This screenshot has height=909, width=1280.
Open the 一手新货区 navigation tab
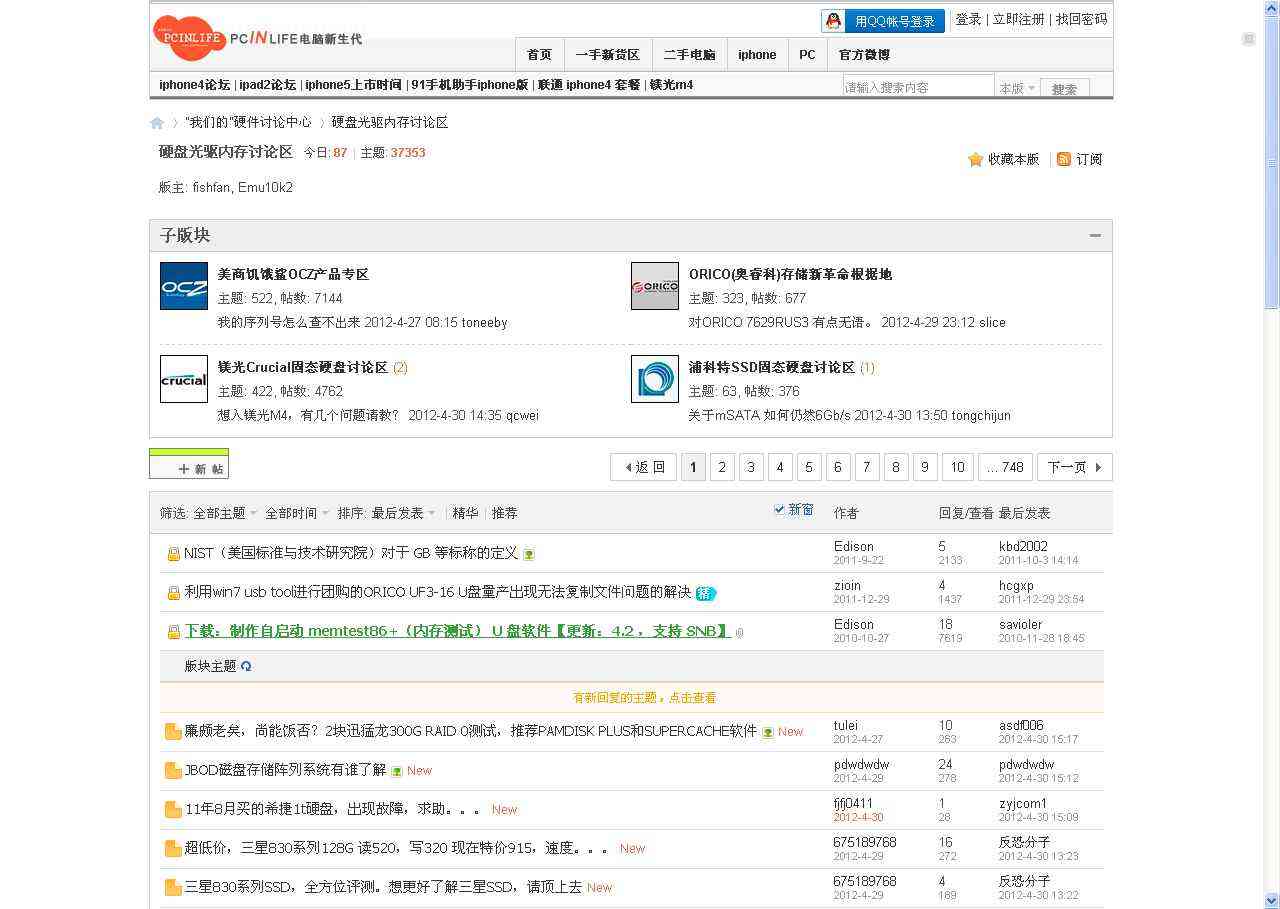point(607,55)
